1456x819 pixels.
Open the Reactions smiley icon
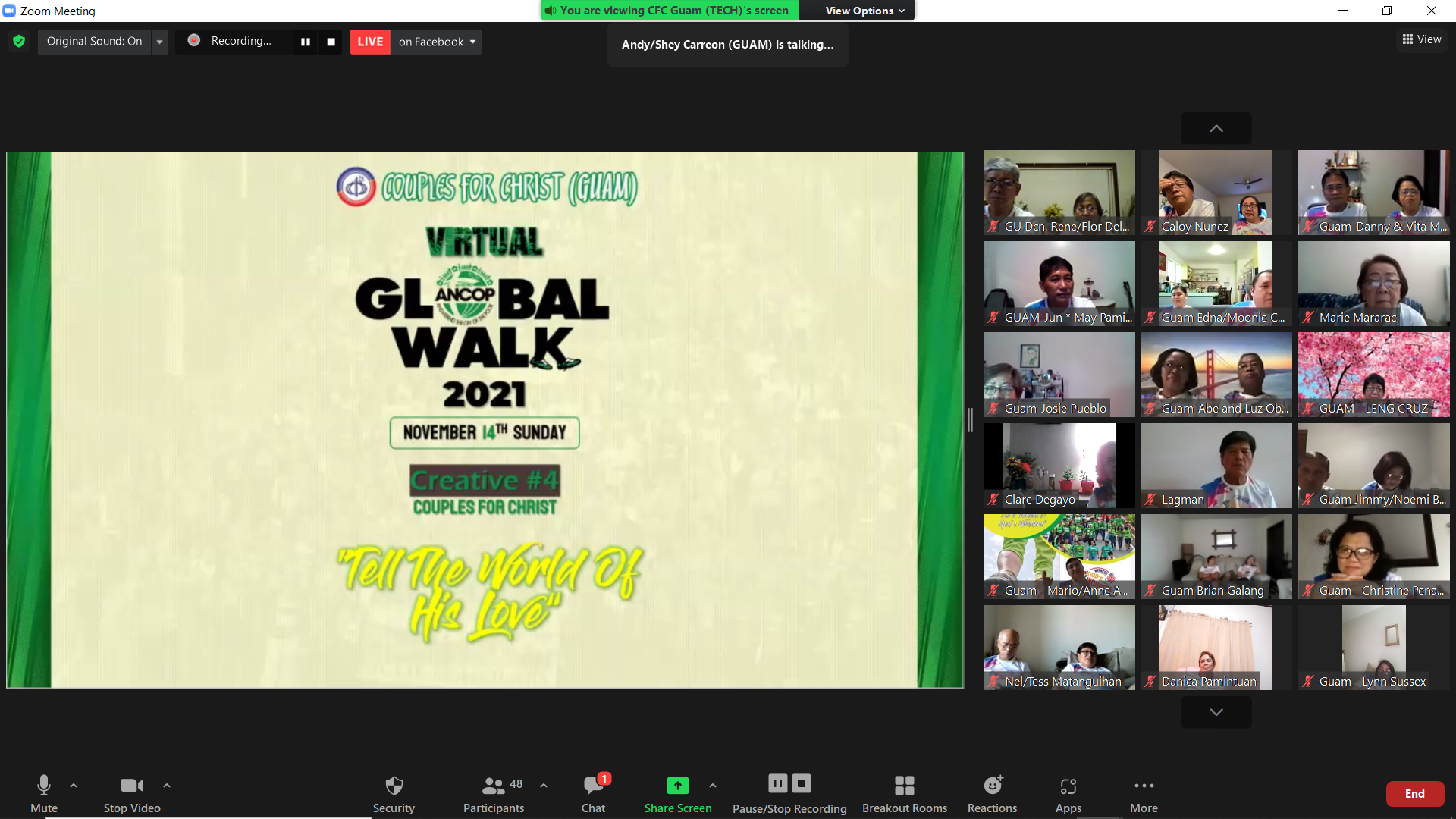[x=992, y=786]
